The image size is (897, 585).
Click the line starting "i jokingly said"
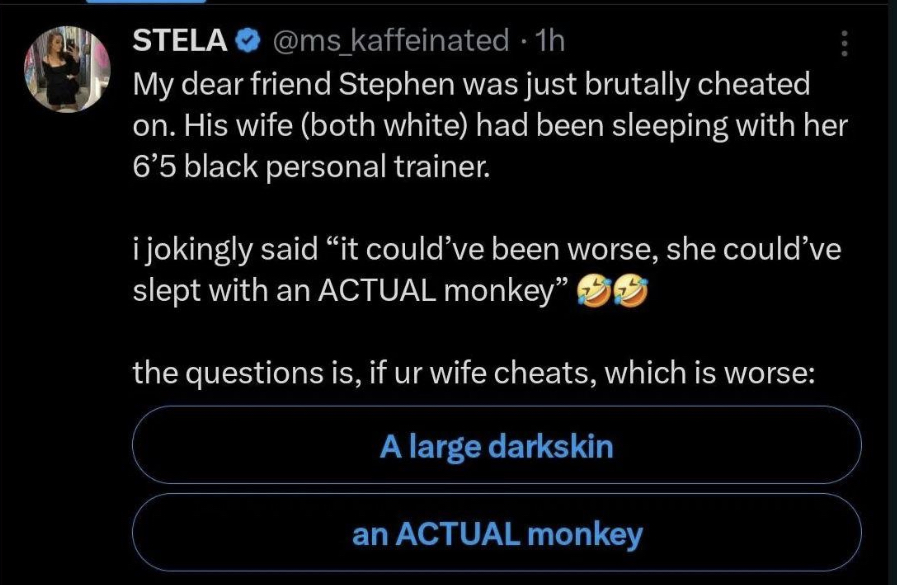(486, 250)
